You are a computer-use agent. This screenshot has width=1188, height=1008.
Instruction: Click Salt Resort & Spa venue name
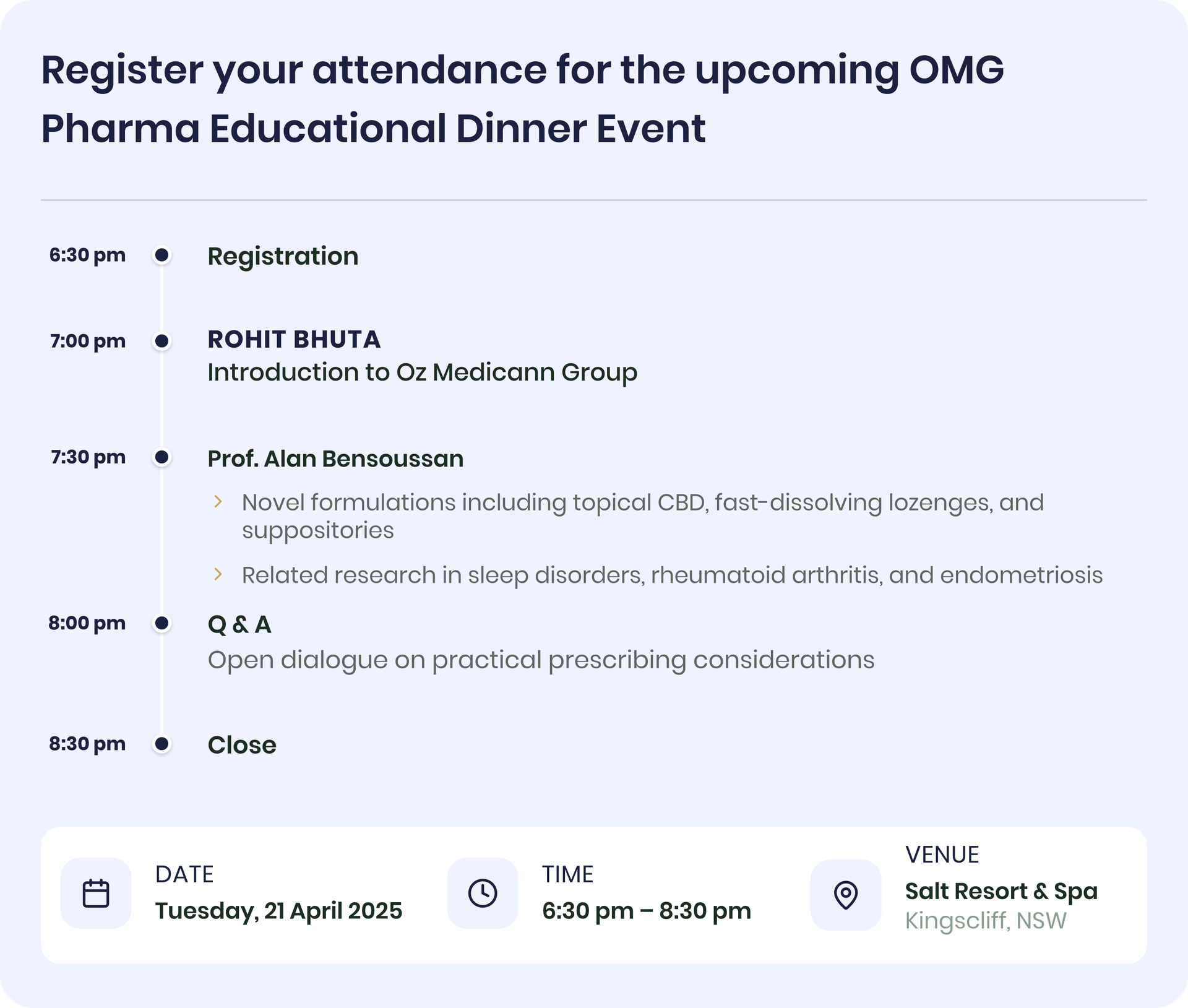1001,891
